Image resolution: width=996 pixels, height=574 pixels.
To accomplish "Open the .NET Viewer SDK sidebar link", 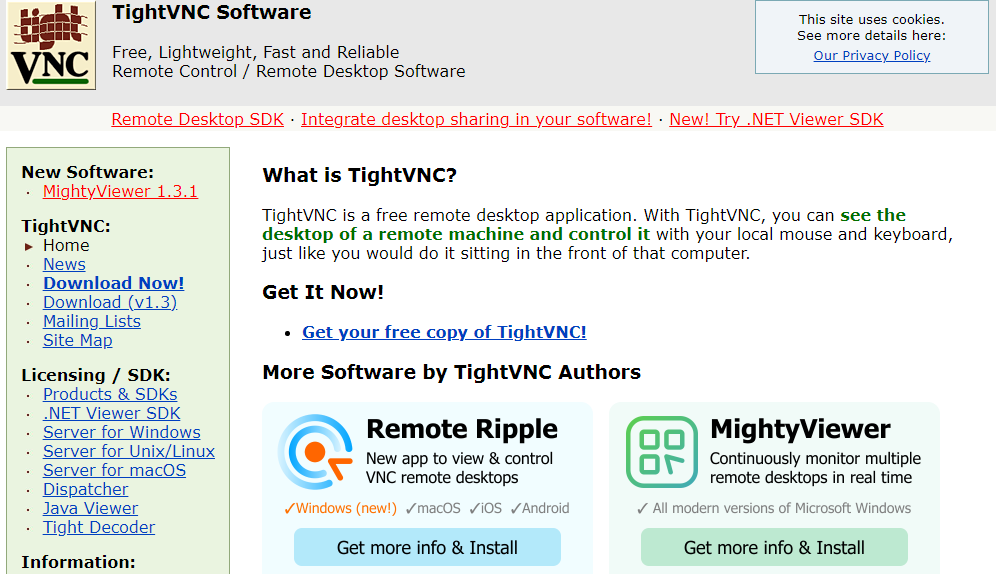I will tap(112, 413).
